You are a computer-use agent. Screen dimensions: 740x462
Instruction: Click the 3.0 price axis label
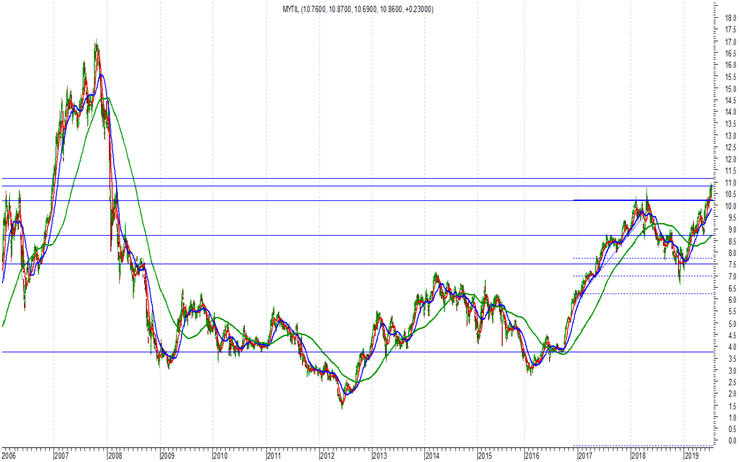732,370
